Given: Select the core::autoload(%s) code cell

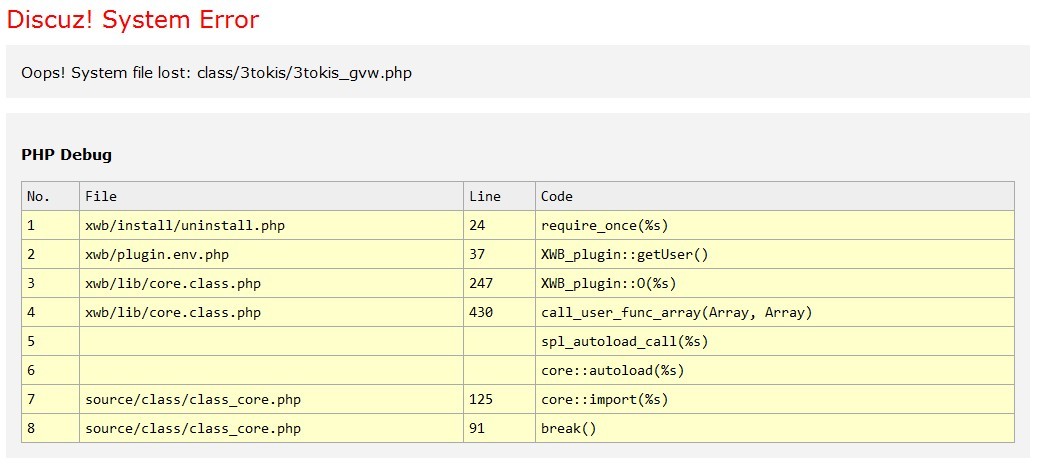Looking at the screenshot, I should pos(775,370).
